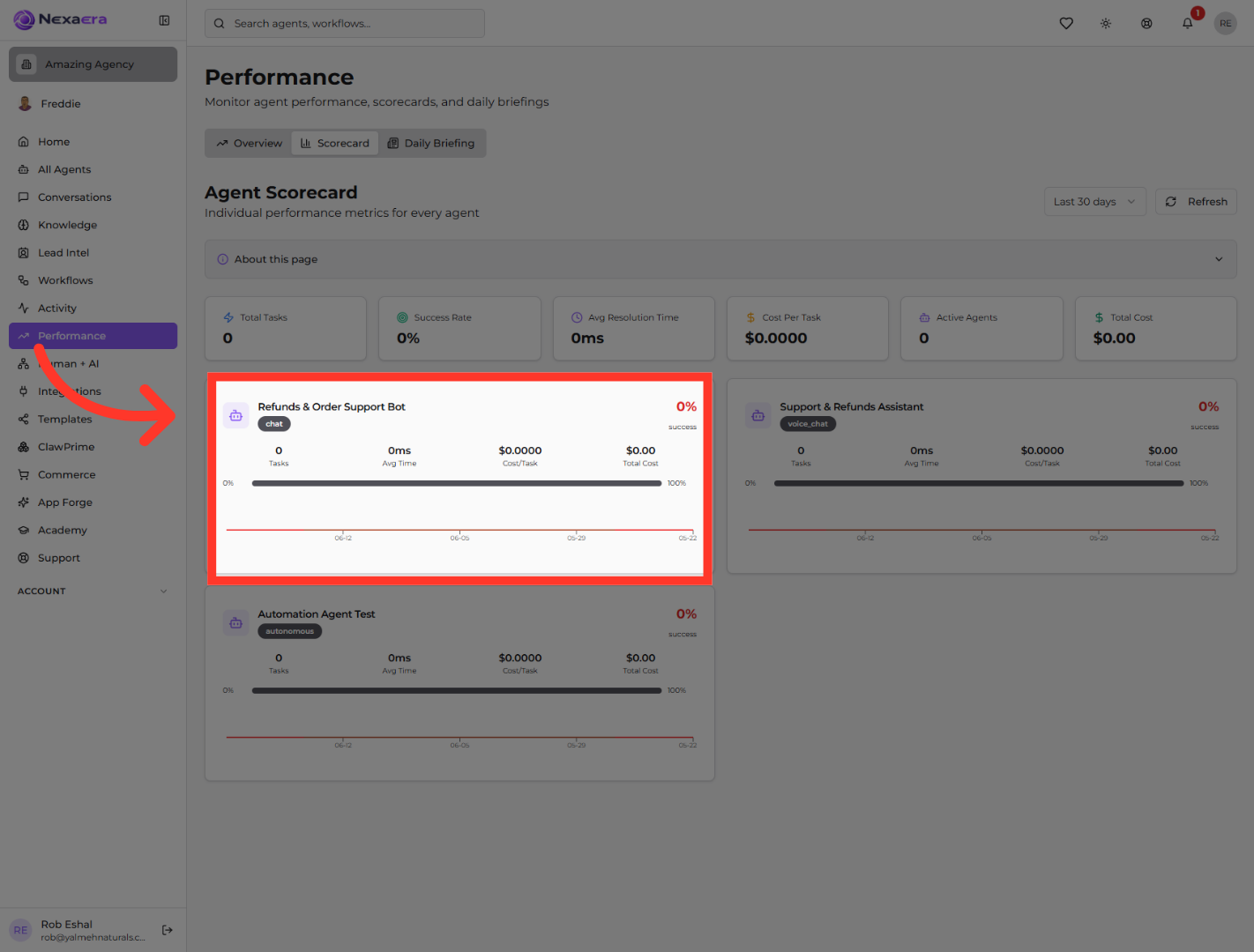Click the robot icon of Refunds & Order Support Bot
1254x952 pixels.
pos(235,415)
